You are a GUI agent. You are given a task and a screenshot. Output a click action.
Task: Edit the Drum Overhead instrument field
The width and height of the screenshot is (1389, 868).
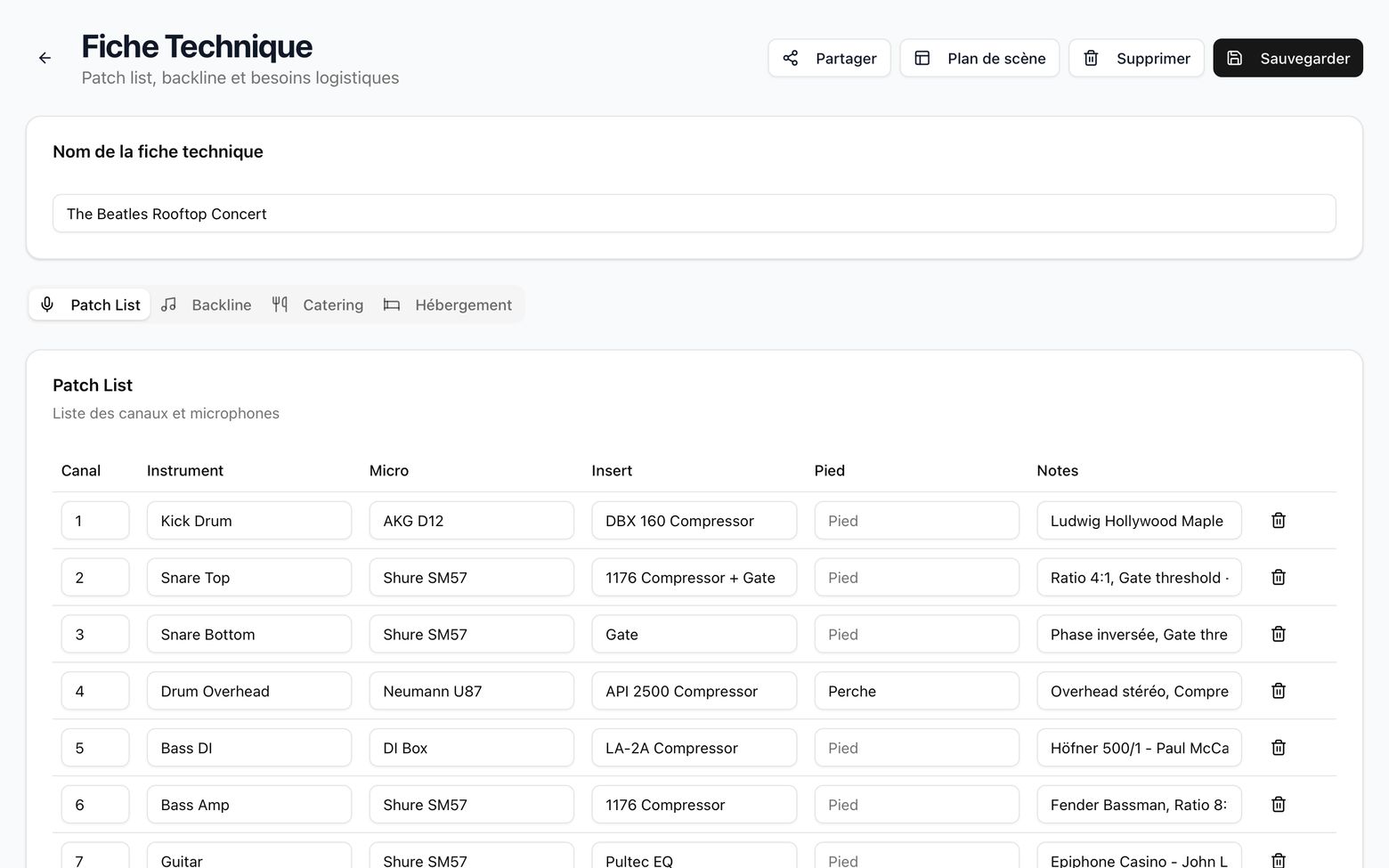pos(249,691)
